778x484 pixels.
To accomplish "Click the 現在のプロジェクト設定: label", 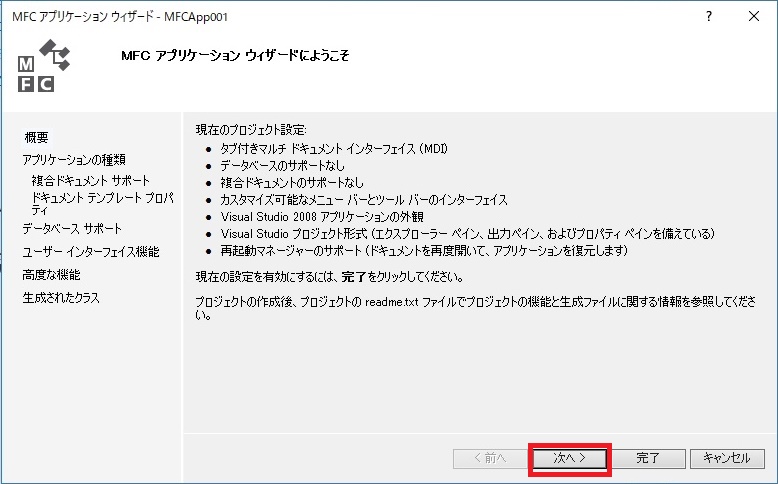I will click(x=251, y=130).
